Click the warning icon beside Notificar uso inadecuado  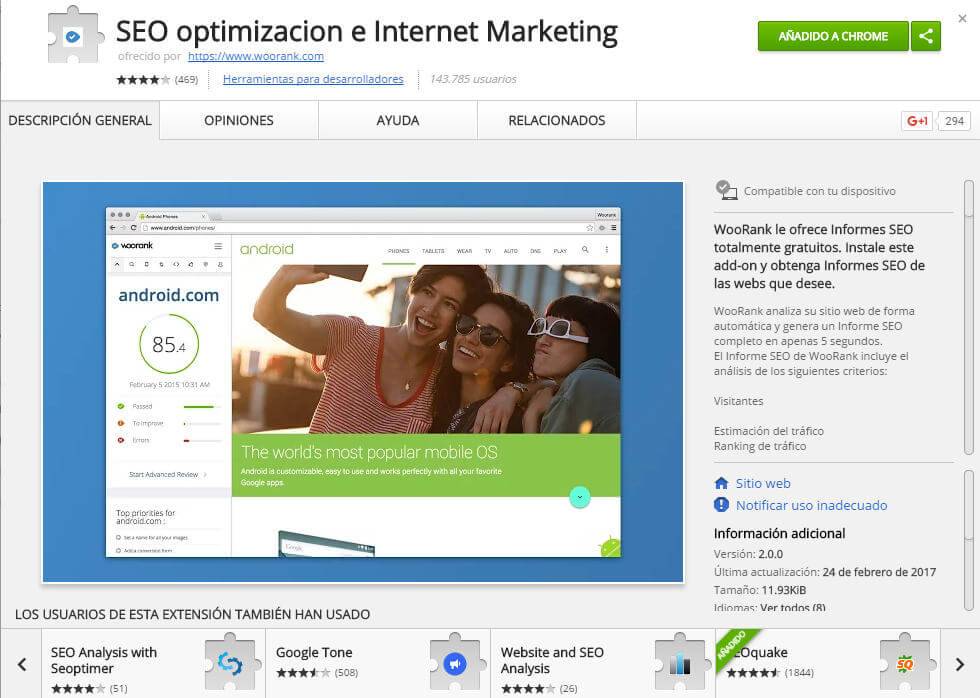pos(721,505)
